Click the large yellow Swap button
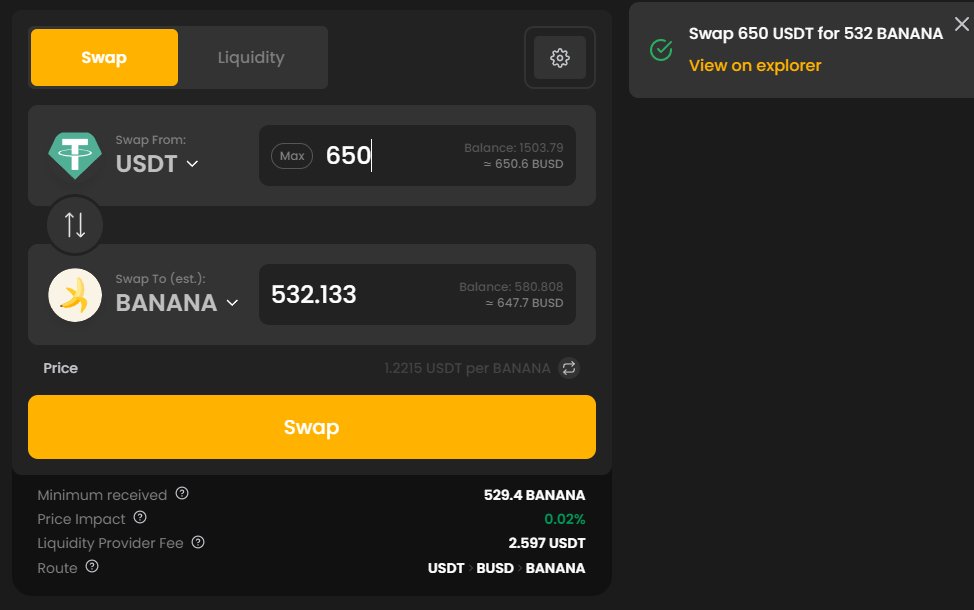 click(312, 427)
